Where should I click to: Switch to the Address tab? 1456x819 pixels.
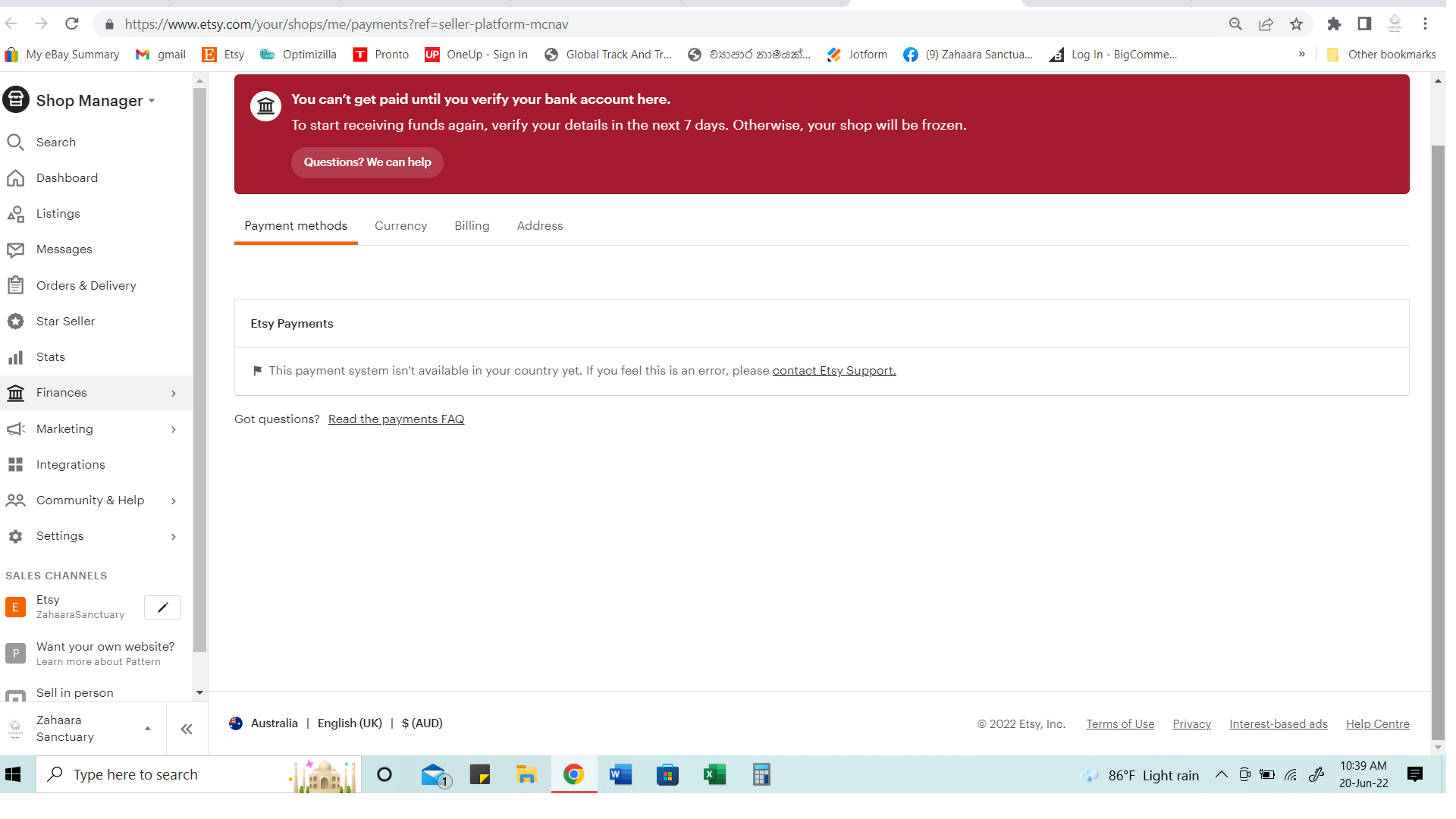point(540,226)
